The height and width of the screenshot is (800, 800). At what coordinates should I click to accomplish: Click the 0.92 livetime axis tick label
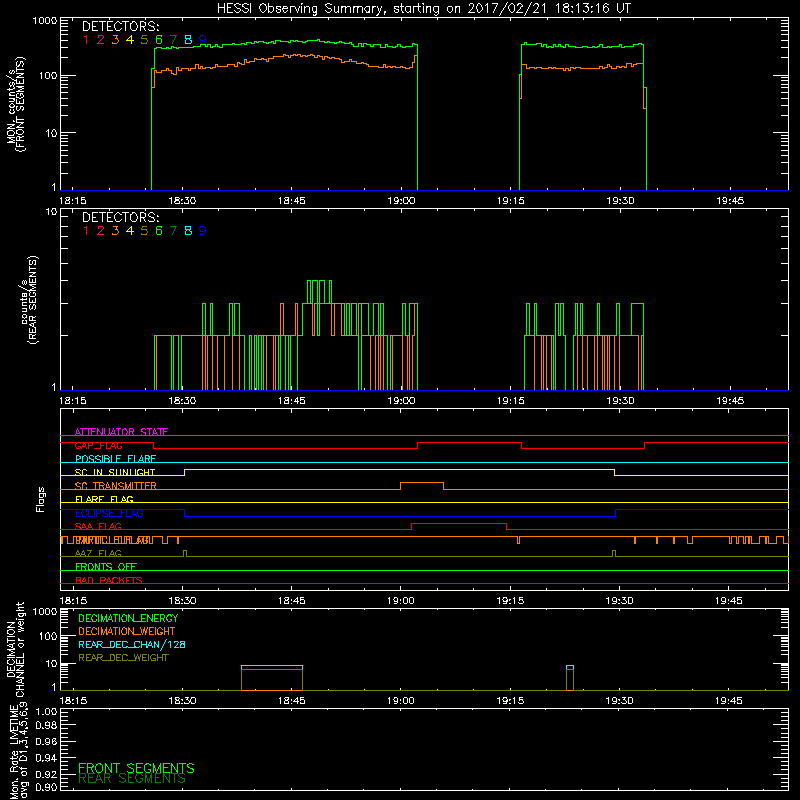(x=46, y=773)
